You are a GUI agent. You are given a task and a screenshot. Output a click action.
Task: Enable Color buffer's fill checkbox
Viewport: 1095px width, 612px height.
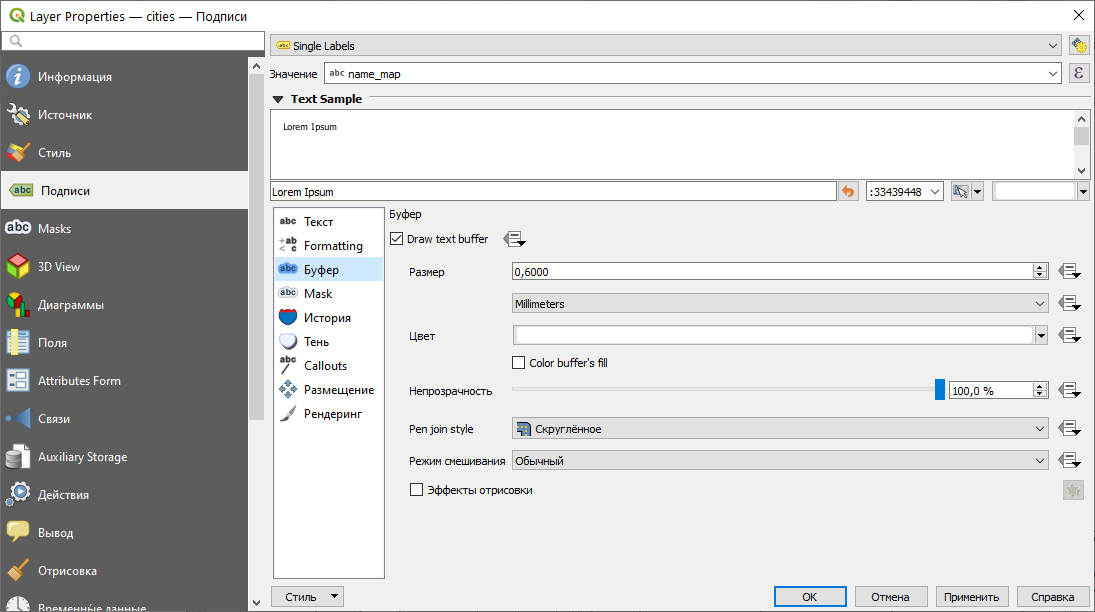(519, 363)
